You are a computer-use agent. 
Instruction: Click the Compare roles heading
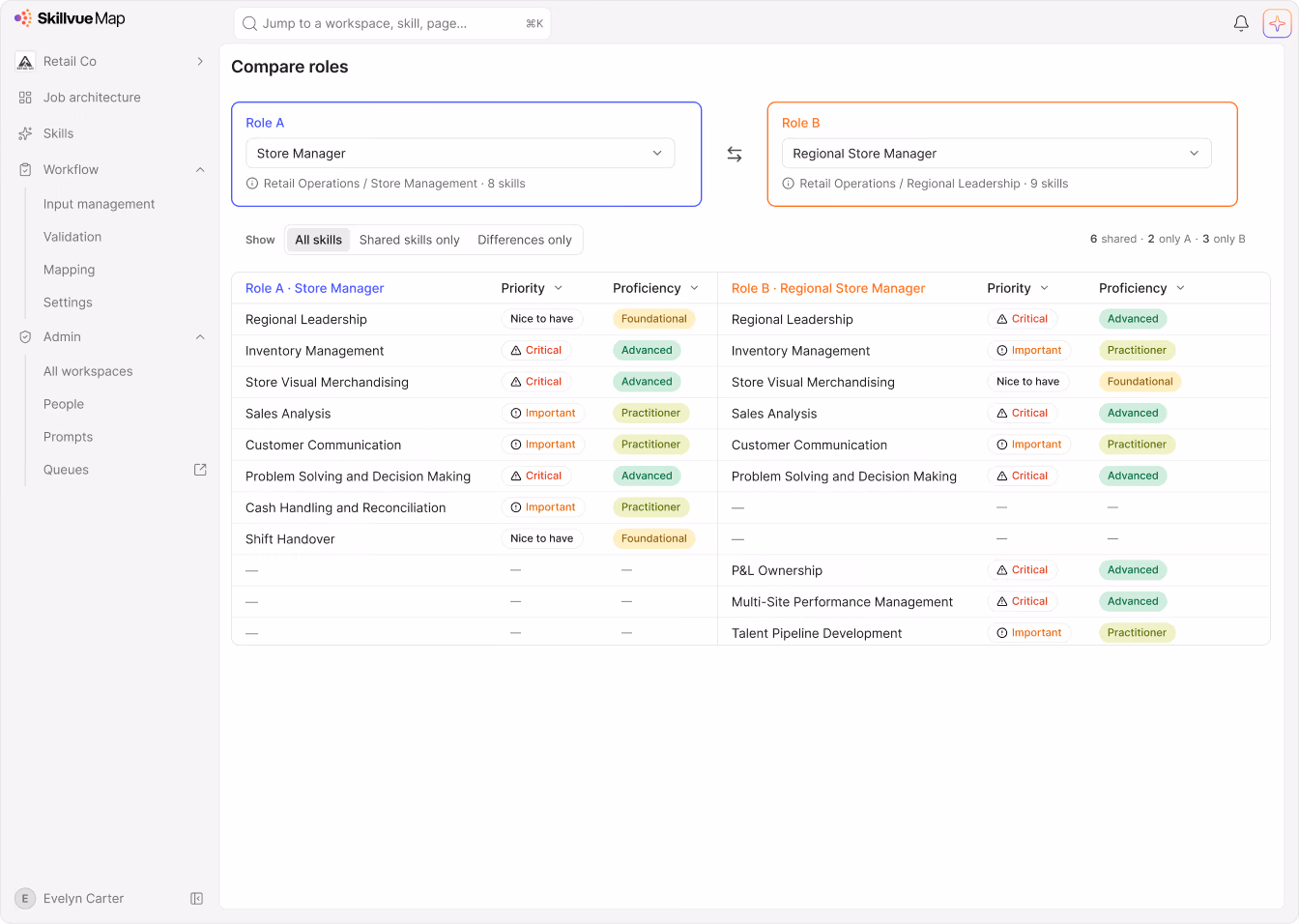tap(290, 67)
